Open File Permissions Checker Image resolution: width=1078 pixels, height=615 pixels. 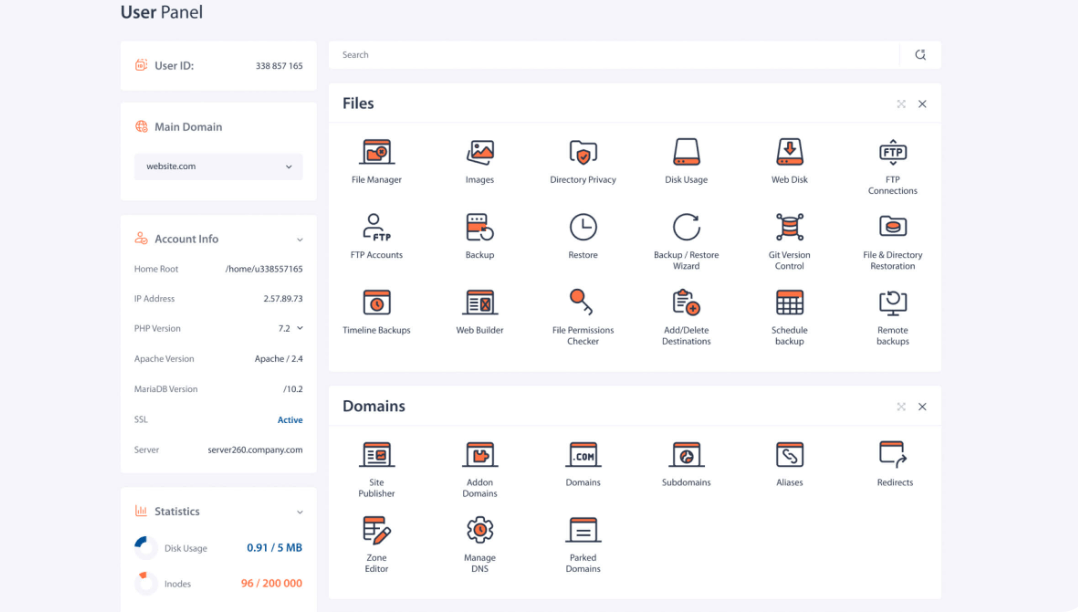point(583,303)
